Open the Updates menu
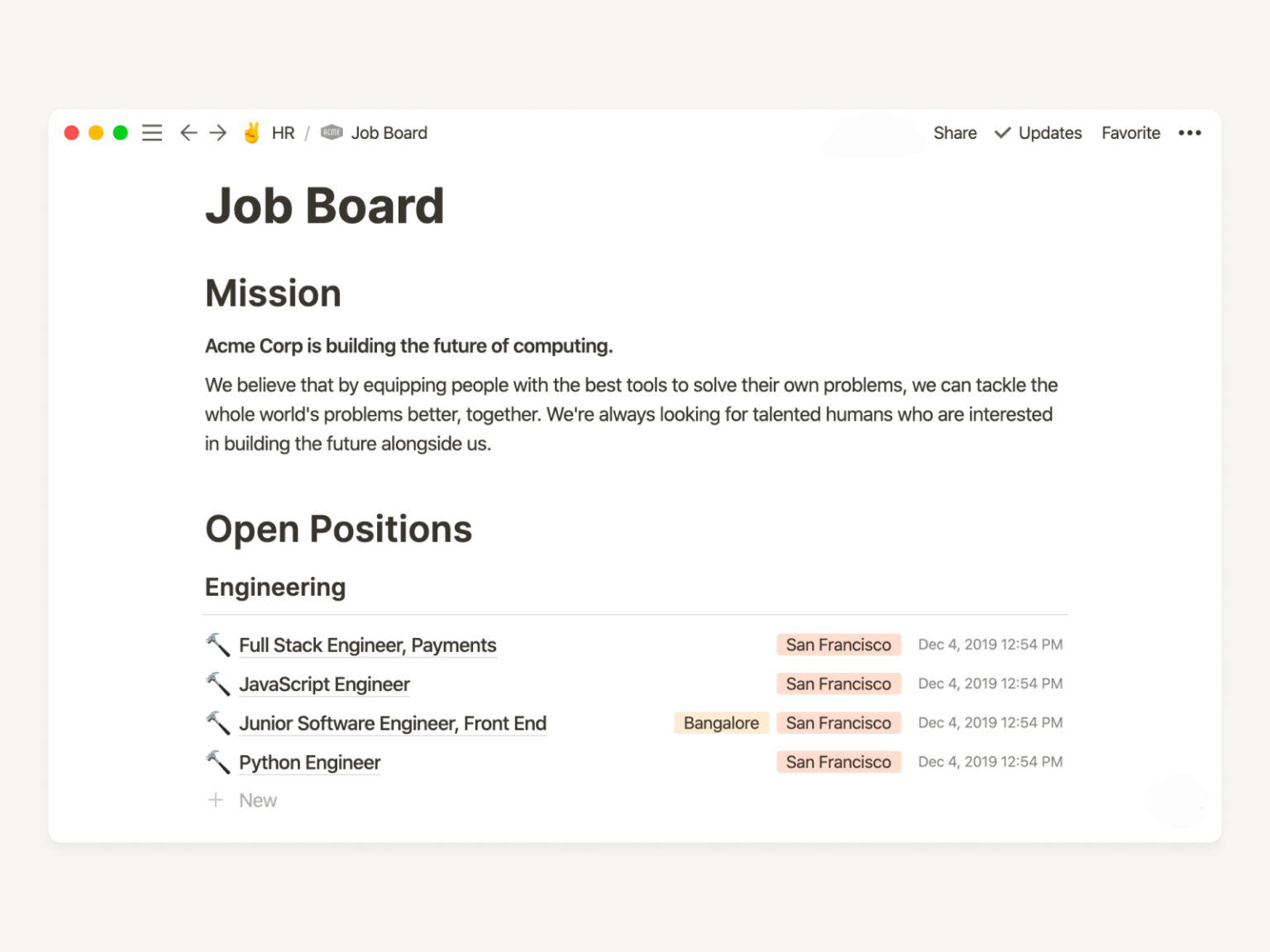 (x=1038, y=133)
